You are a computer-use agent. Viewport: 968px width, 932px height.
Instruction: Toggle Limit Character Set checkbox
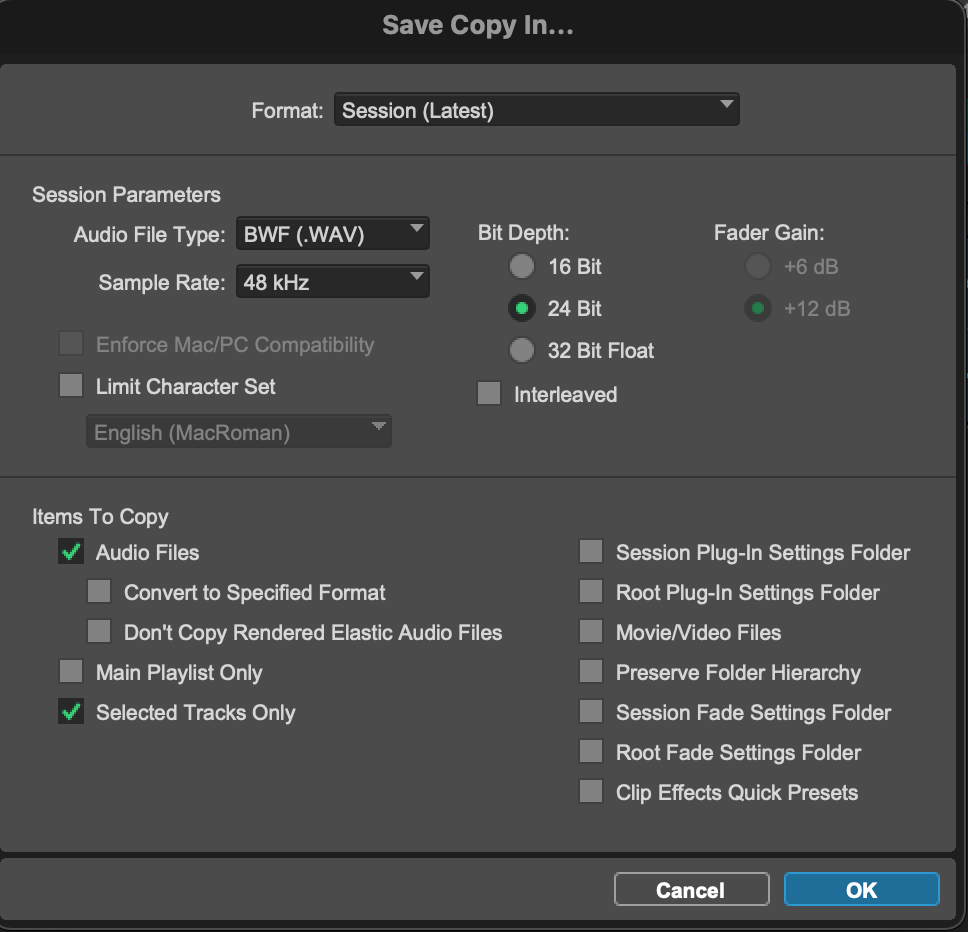(x=71, y=386)
